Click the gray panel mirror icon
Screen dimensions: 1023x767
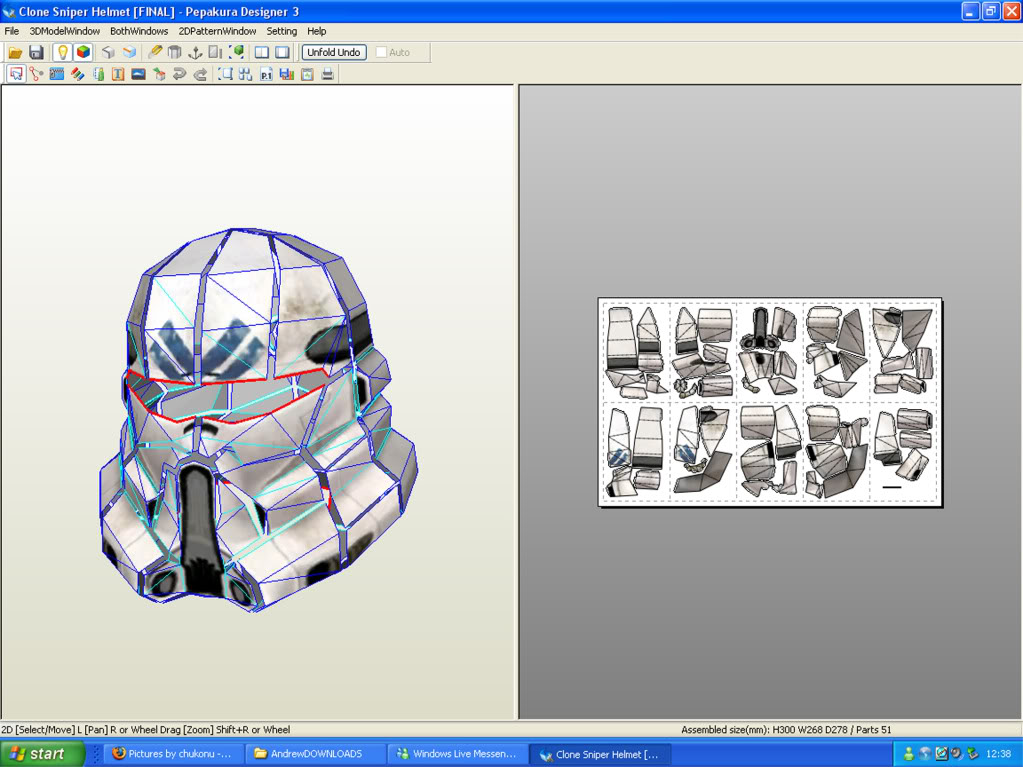click(x=215, y=52)
